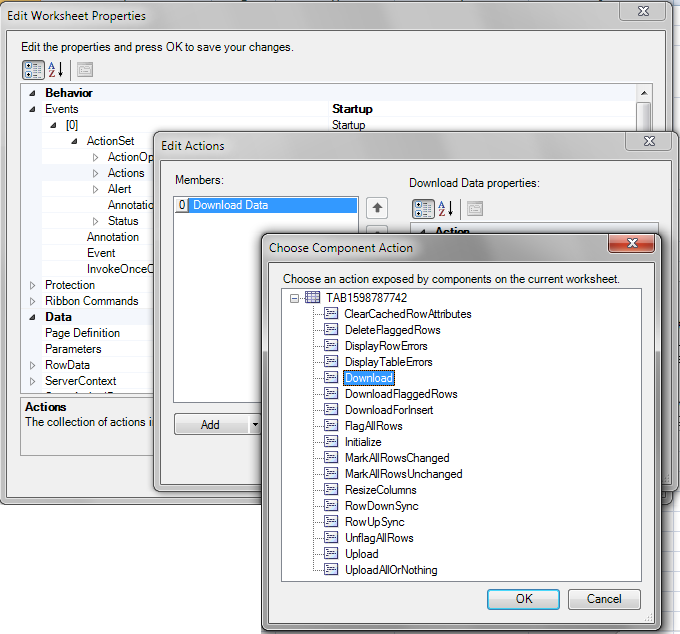Viewport: 680px width, 634px height.
Task: Collapse the ActionSet property
Action: tap(75, 141)
